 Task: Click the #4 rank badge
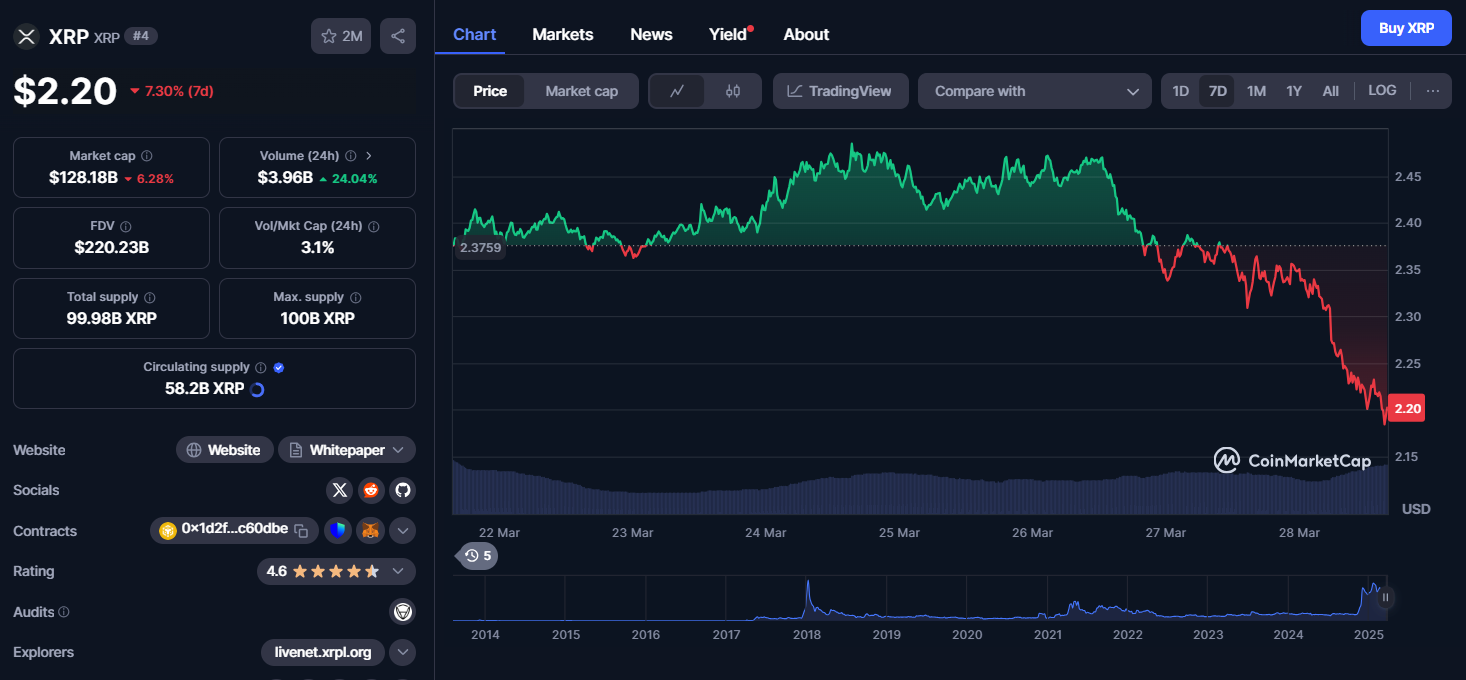(x=141, y=37)
